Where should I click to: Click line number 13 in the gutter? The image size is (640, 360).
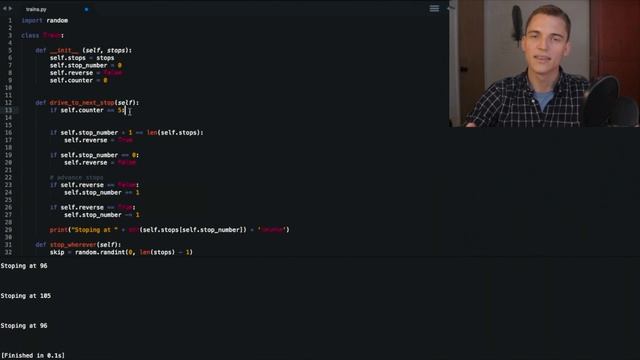tap(8, 110)
